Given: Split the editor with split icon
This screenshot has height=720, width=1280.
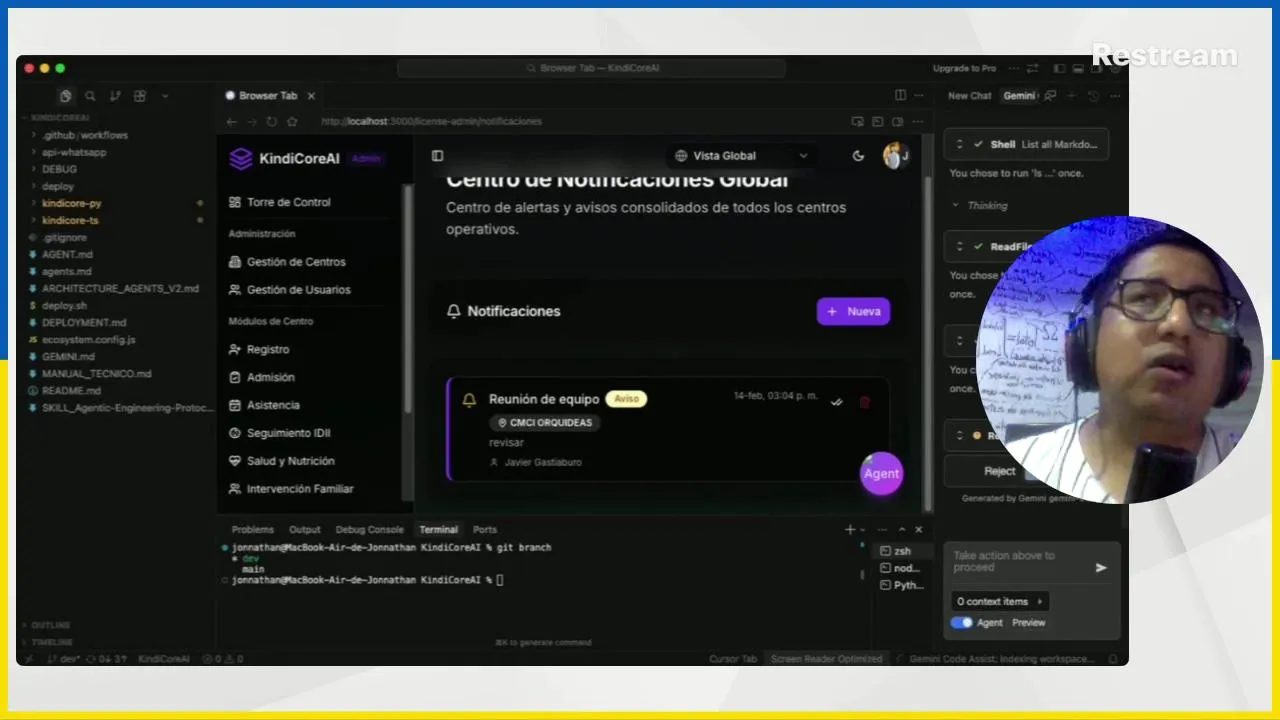Looking at the screenshot, I should point(900,95).
